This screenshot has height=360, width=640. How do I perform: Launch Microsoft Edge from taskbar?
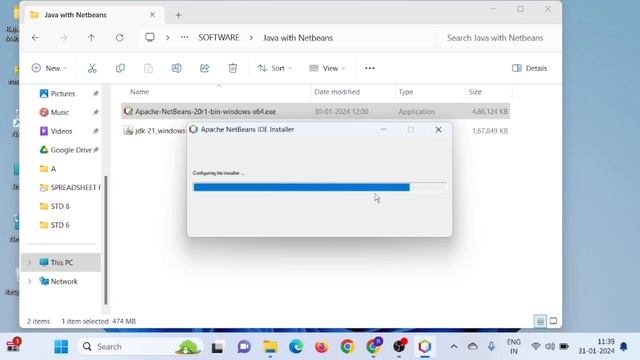tap(296, 347)
